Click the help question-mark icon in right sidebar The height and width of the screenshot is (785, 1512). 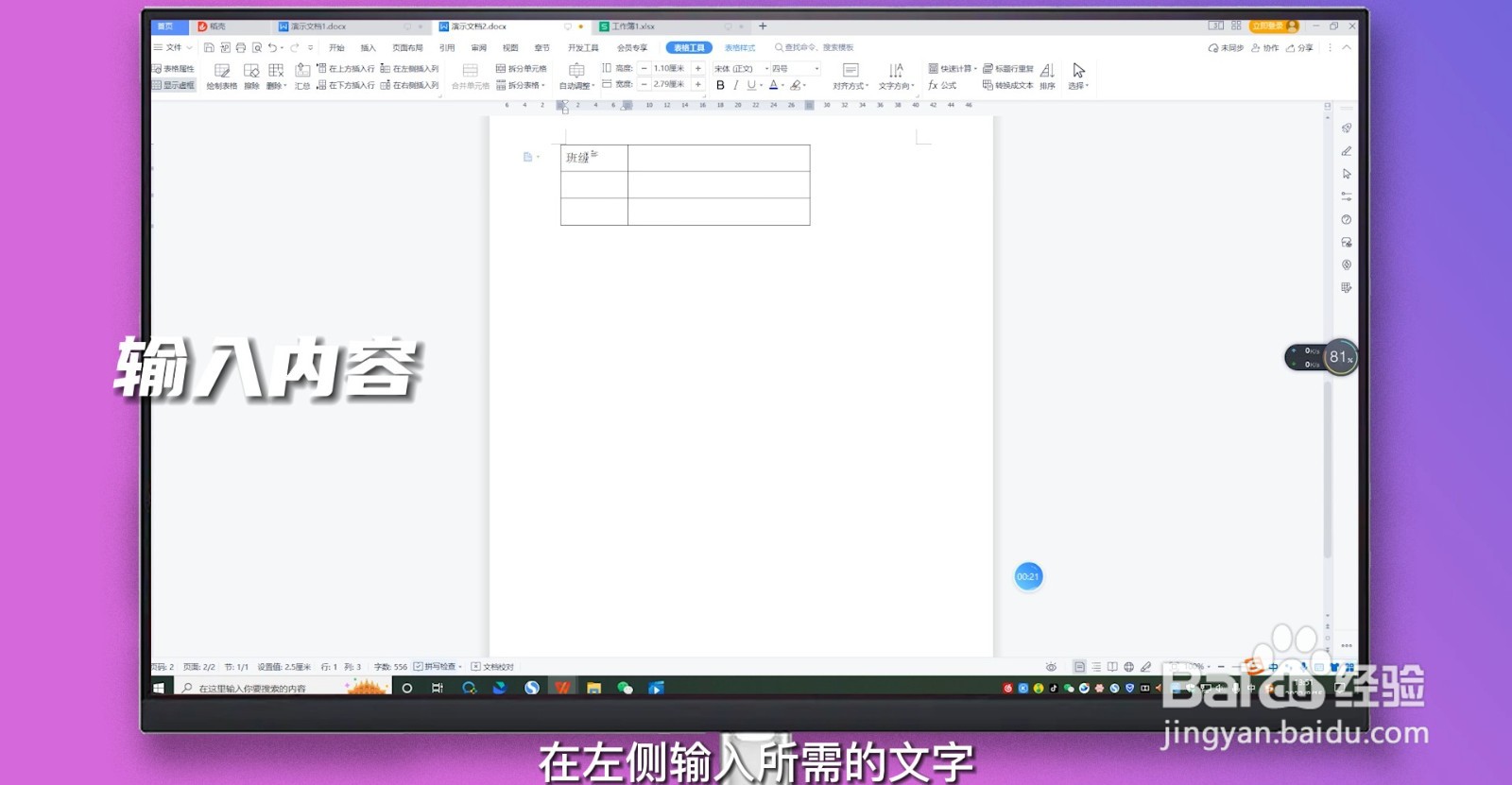[x=1347, y=219]
